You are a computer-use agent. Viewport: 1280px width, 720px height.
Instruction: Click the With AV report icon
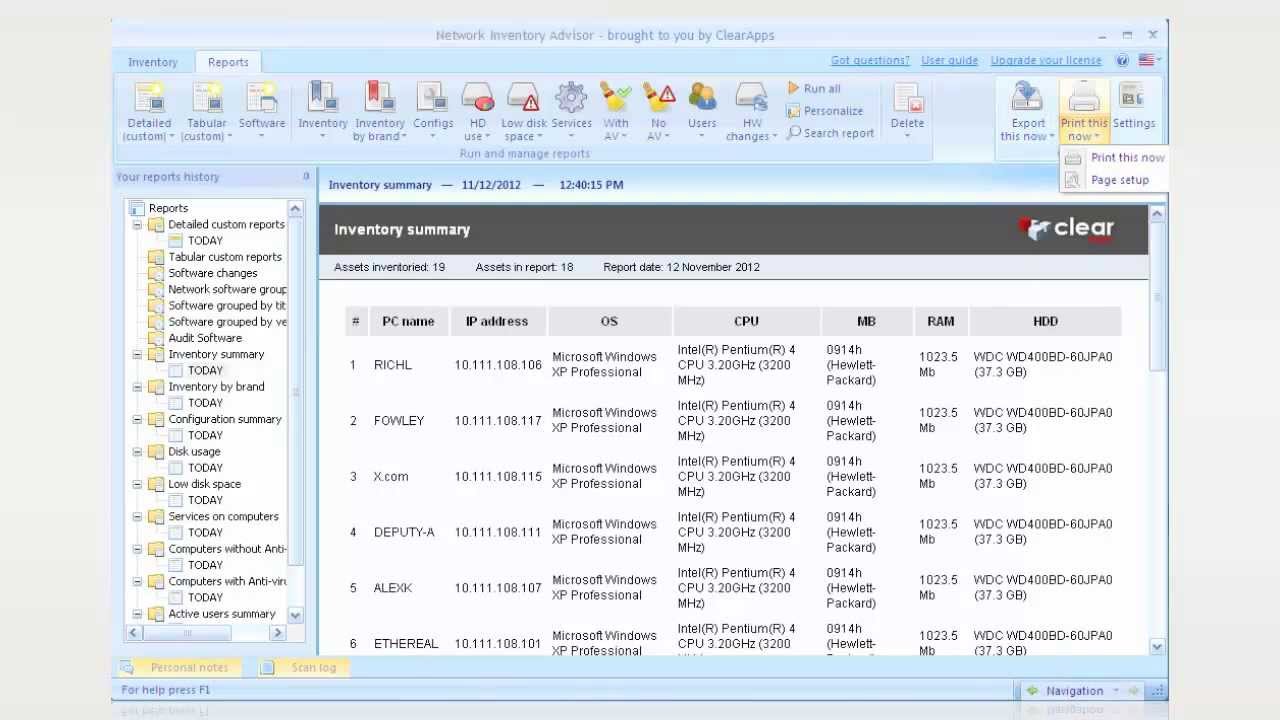point(616,98)
